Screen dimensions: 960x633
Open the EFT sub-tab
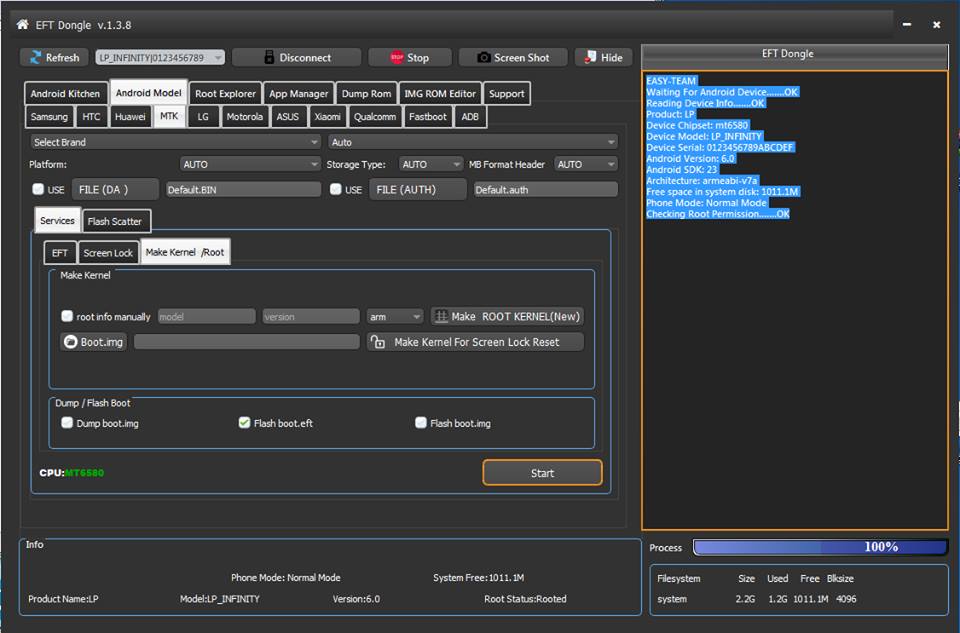click(59, 252)
